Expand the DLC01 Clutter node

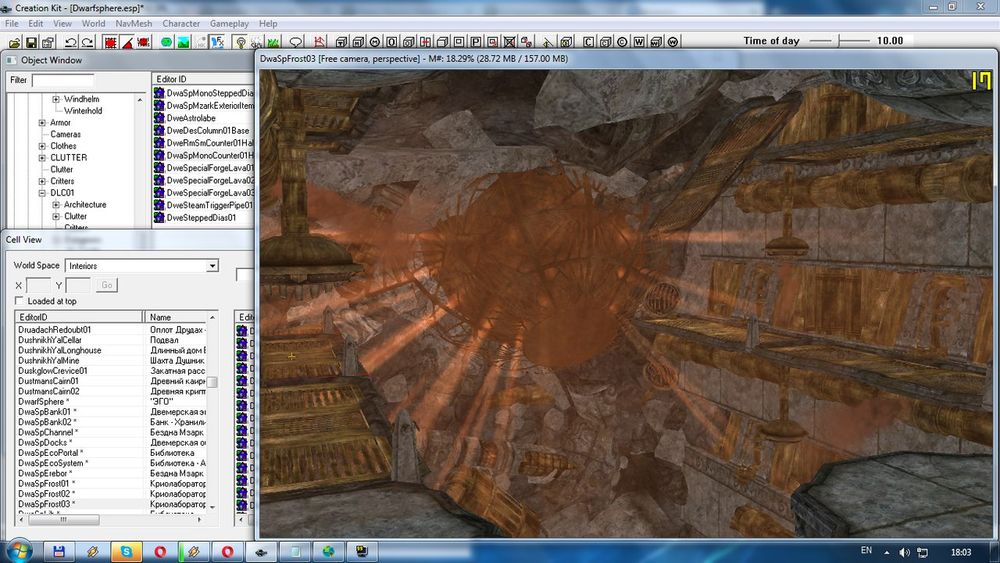click(55, 216)
